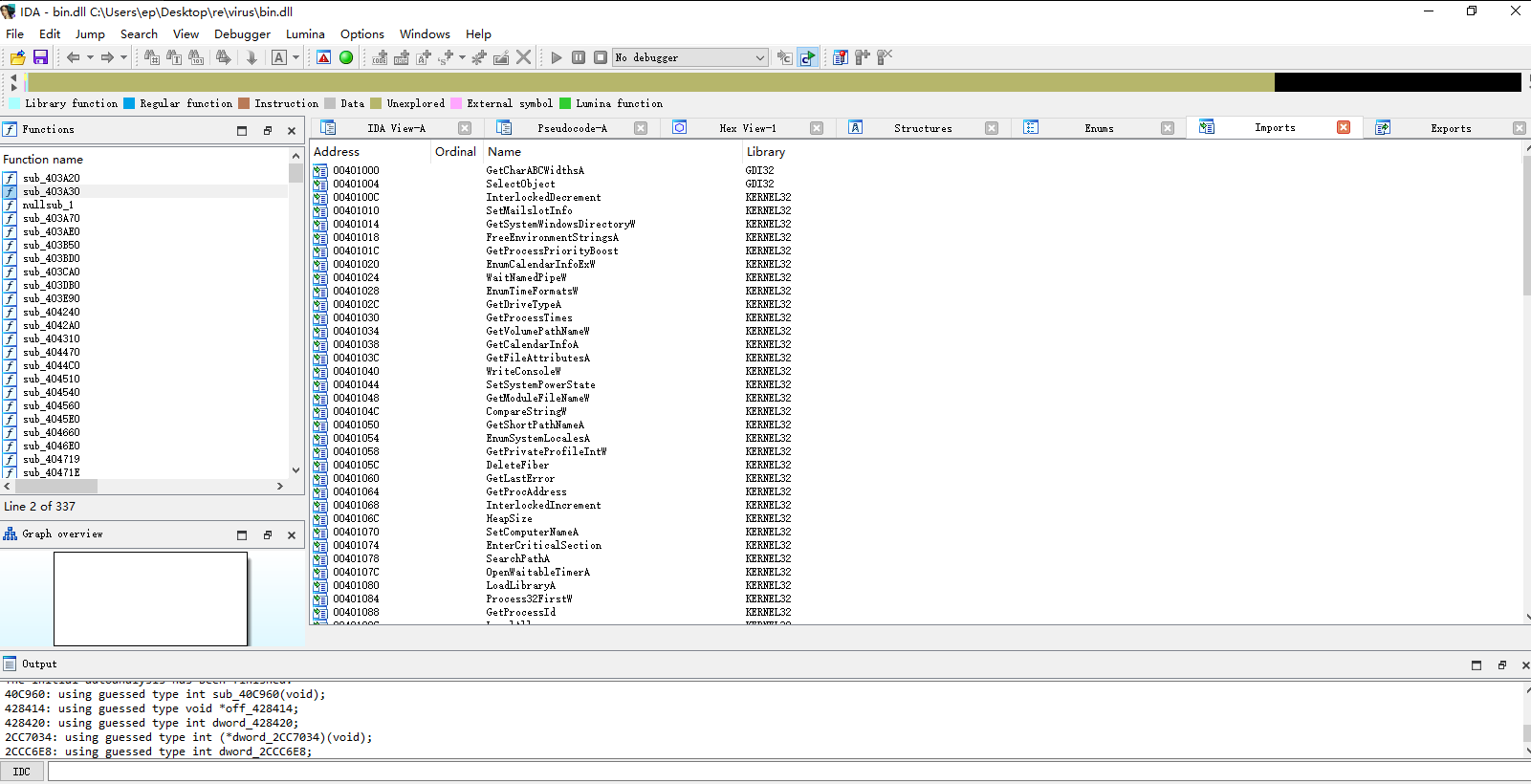Sort imports by Address column header
Screen dimensions: 1531x784
[370, 151]
